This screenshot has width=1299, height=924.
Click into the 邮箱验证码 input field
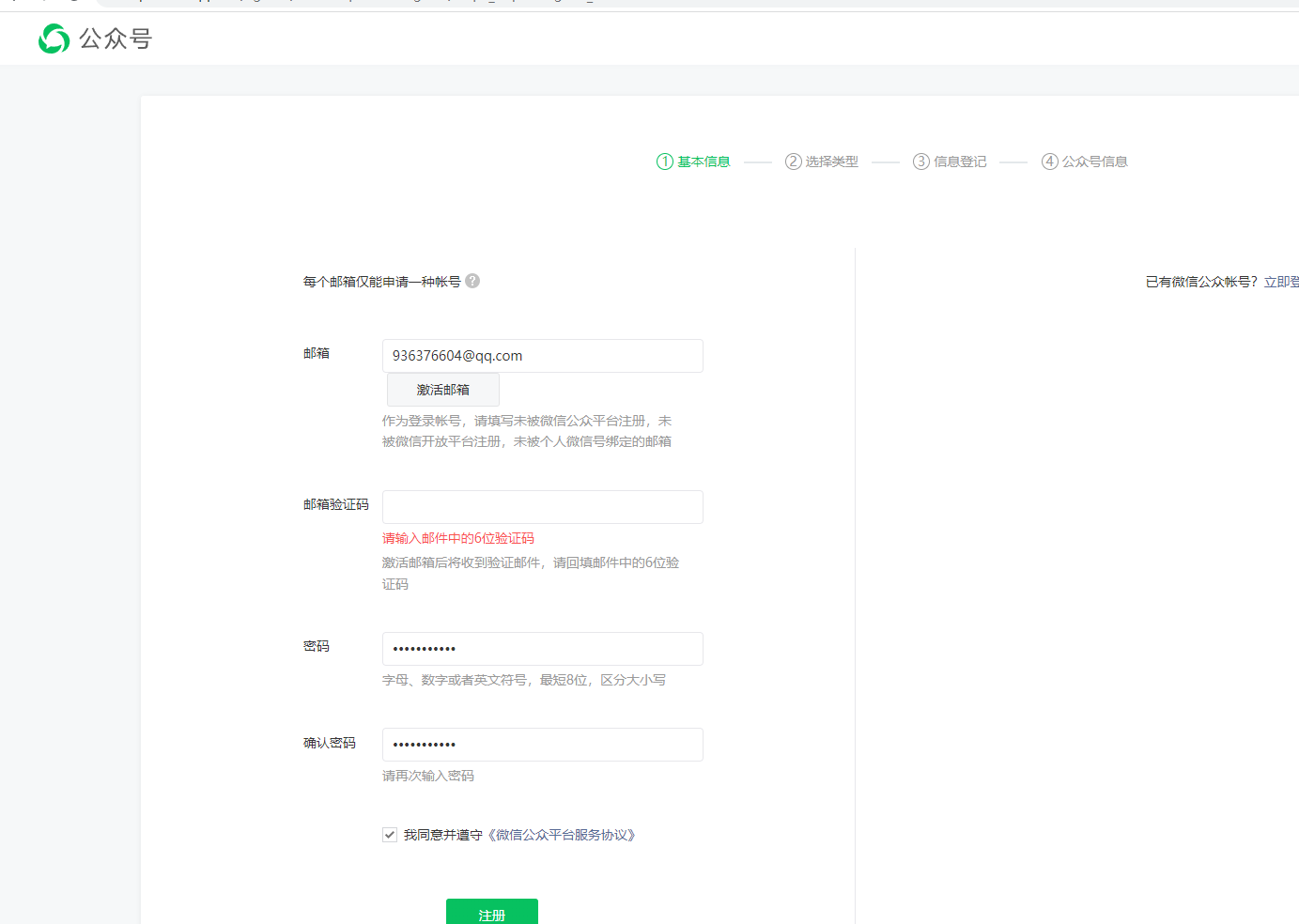(542, 507)
